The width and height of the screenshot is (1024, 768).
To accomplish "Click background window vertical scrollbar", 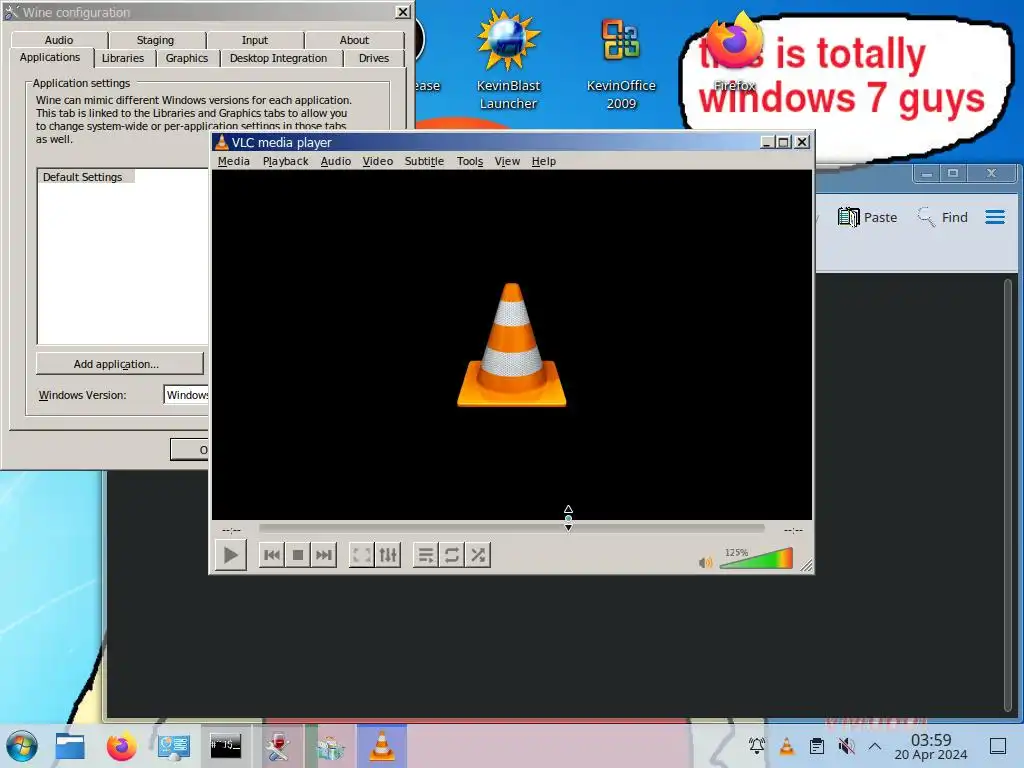I will tap(1008, 496).
